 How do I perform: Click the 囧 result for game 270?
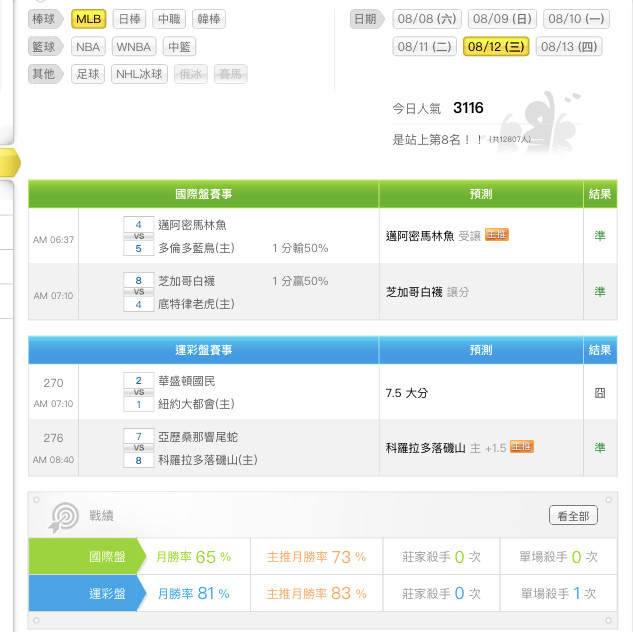pyautogui.click(x=600, y=393)
